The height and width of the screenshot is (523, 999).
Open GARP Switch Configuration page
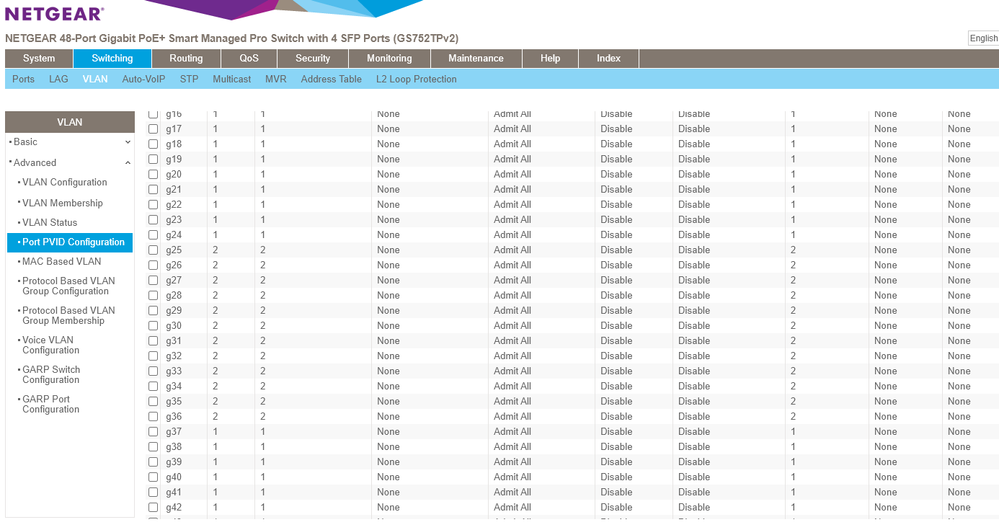[x=50, y=375]
